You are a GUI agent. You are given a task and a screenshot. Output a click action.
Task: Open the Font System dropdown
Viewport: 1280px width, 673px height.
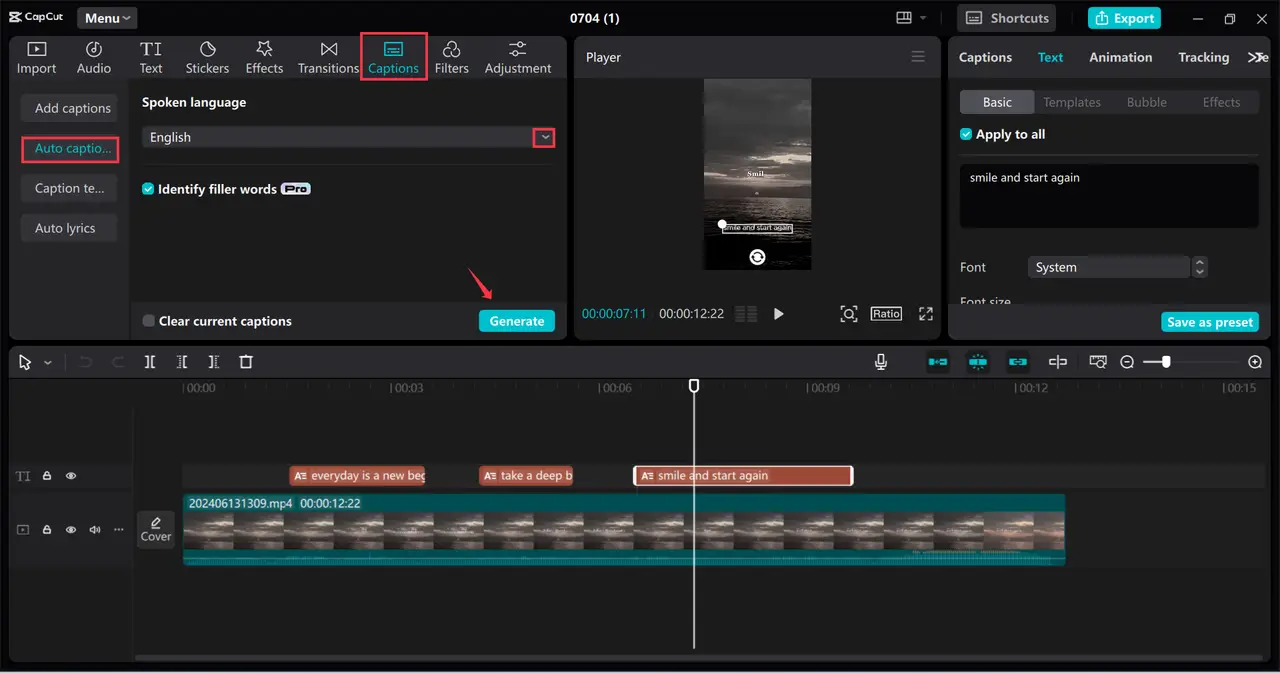(1109, 267)
